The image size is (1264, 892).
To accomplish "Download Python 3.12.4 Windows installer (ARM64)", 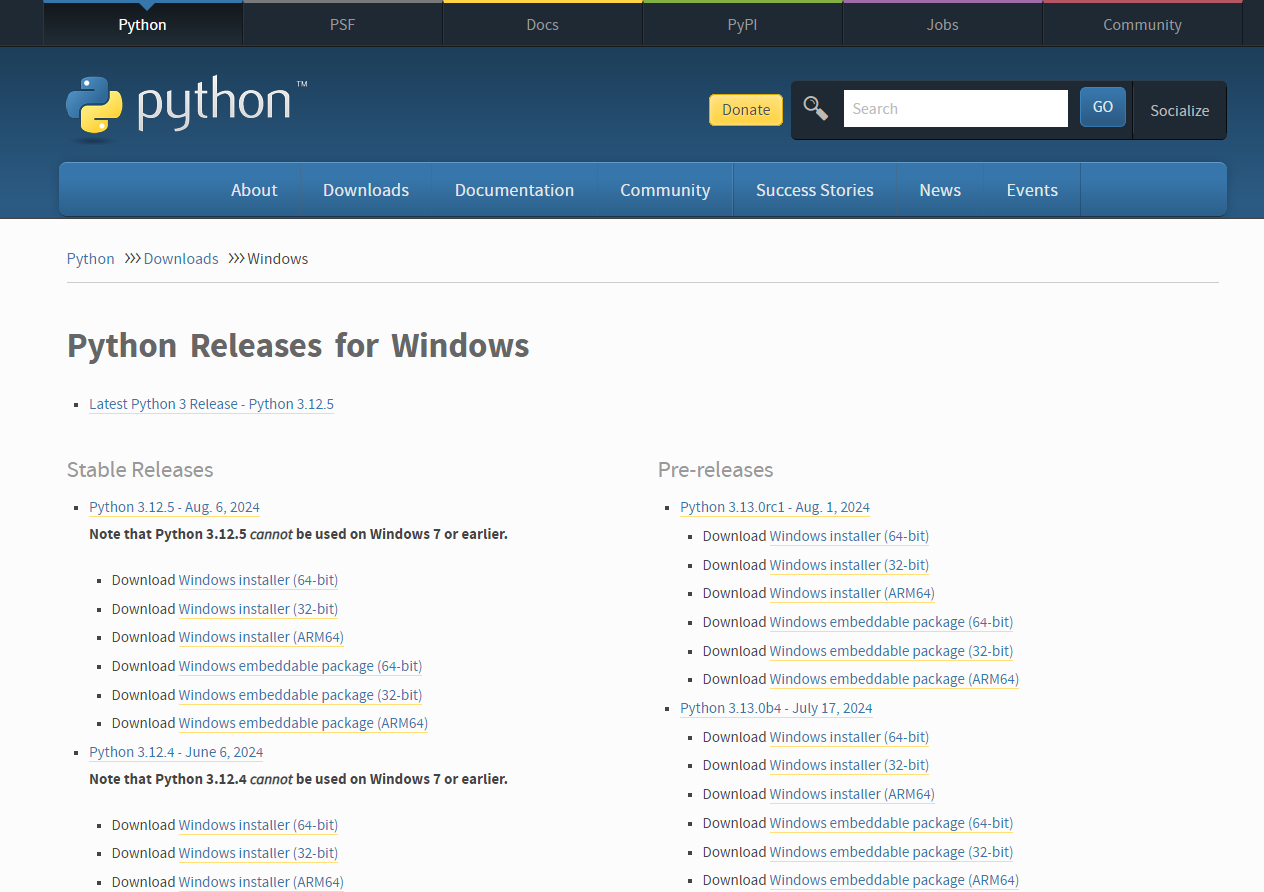I will pos(261,882).
